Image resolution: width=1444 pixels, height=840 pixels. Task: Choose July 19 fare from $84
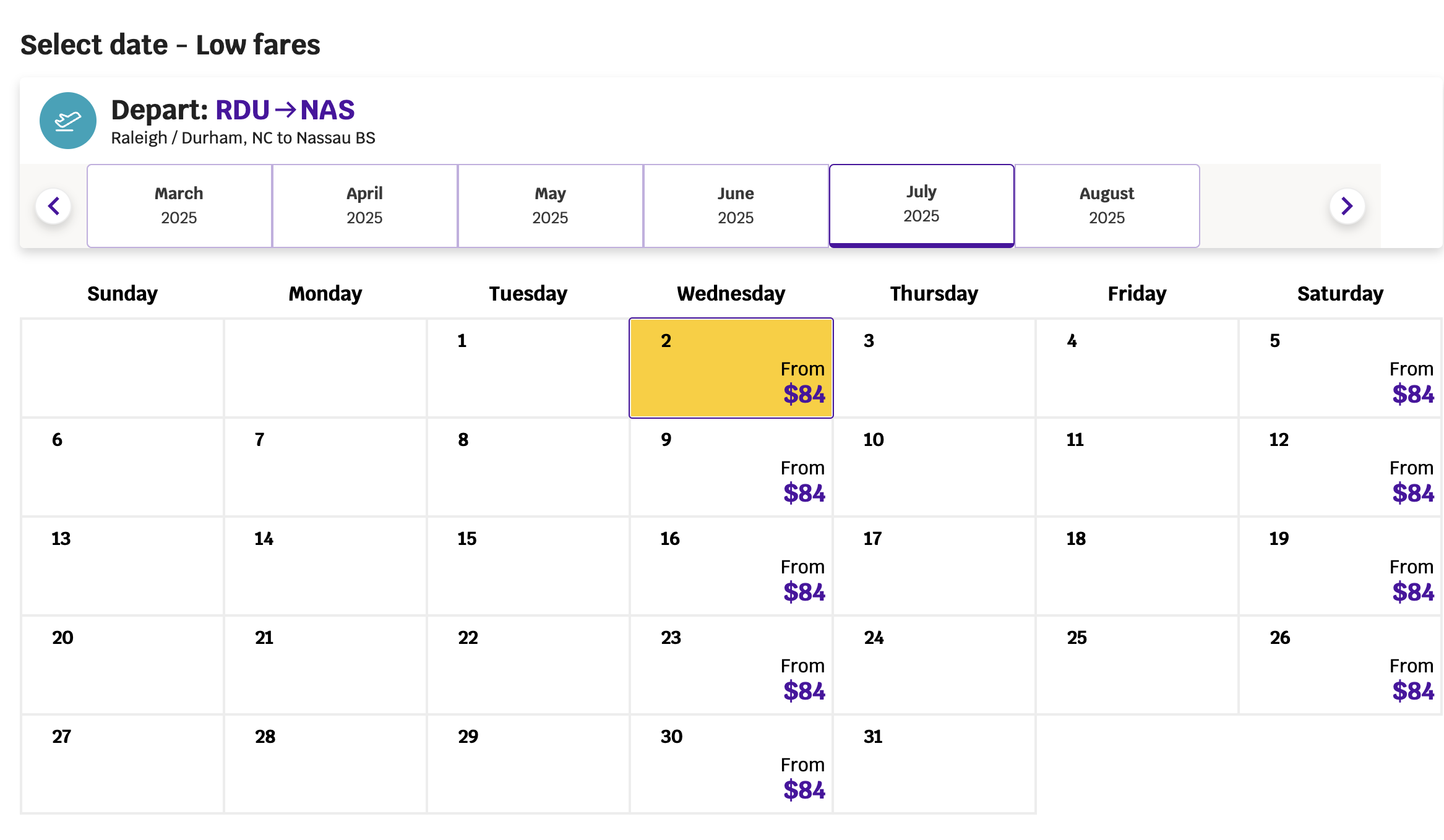[1340, 566]
